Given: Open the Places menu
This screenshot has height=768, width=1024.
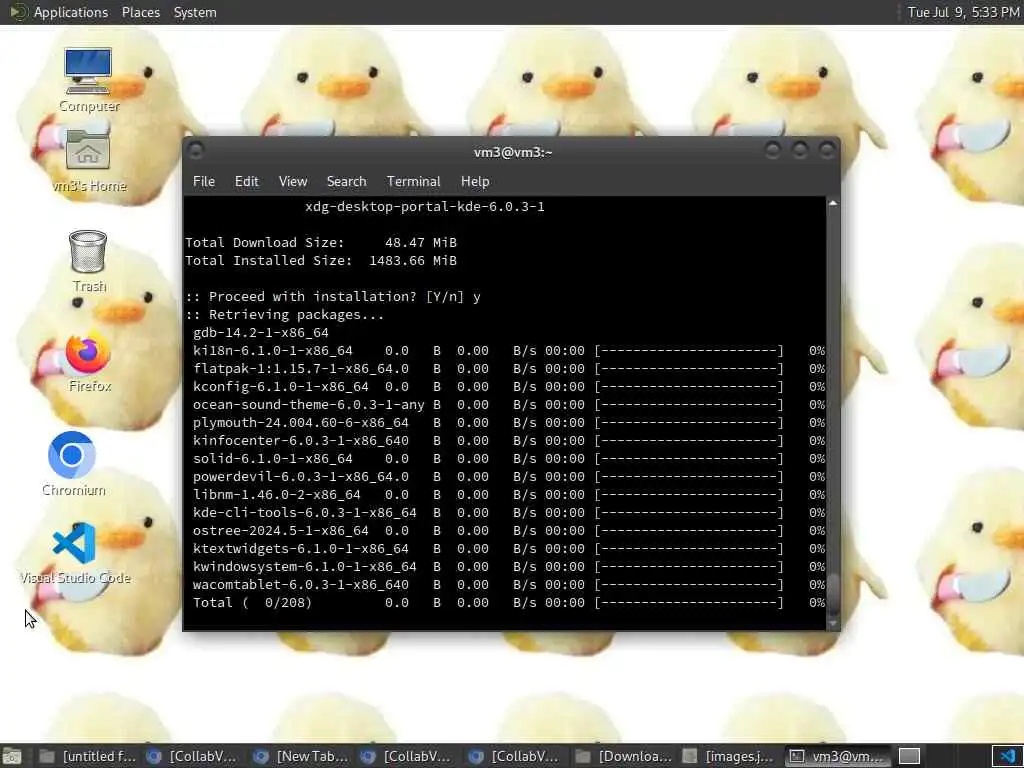Looking at the screenshot, I should tap(140, 12).
